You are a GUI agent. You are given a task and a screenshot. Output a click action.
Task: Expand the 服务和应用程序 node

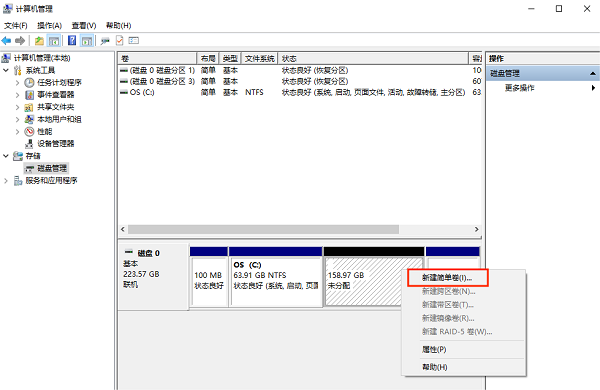(x=6, y=181)
